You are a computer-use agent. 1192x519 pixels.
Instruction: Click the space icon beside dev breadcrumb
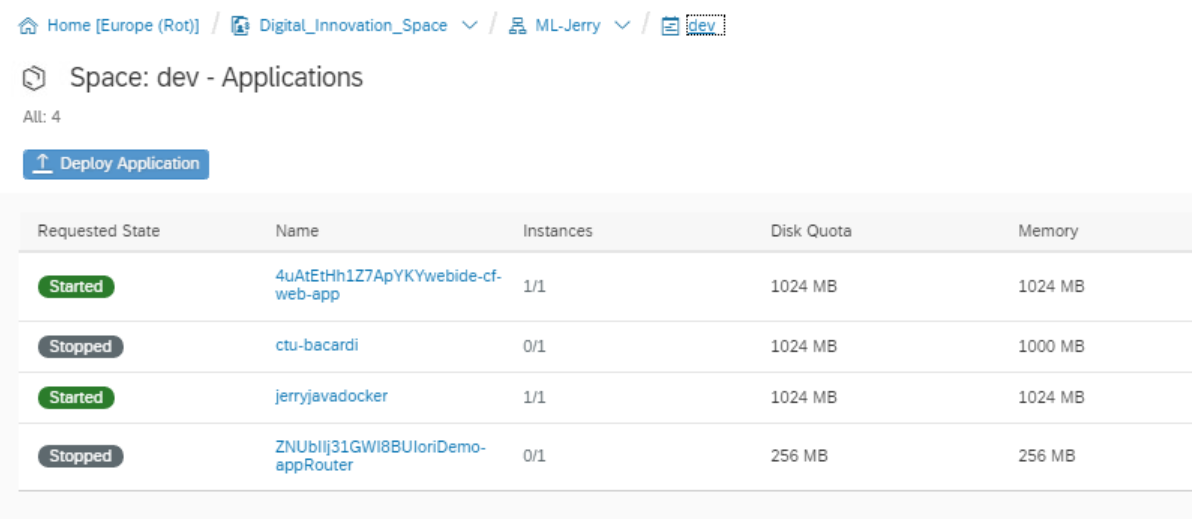click(670, 27)
